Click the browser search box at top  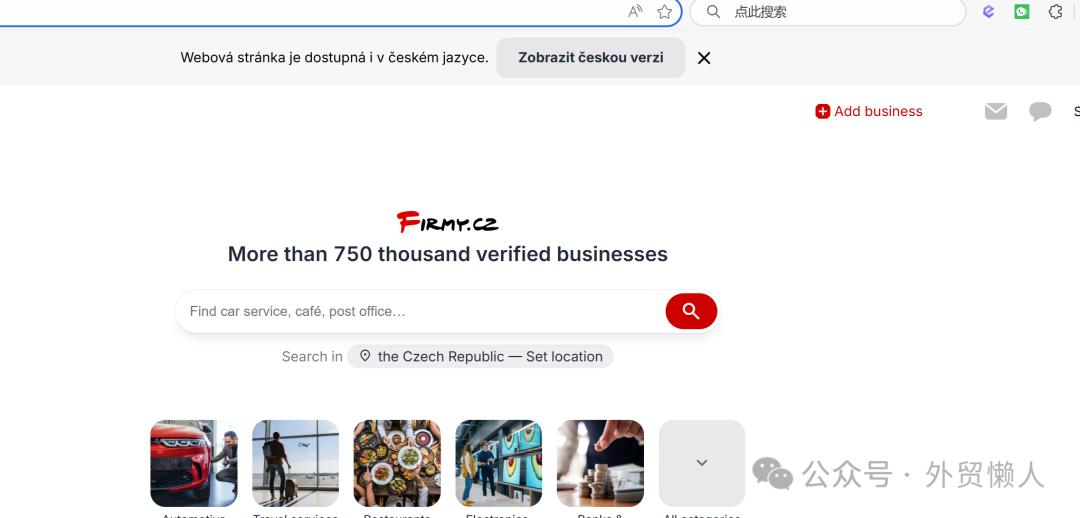click(x=828, y=12)
